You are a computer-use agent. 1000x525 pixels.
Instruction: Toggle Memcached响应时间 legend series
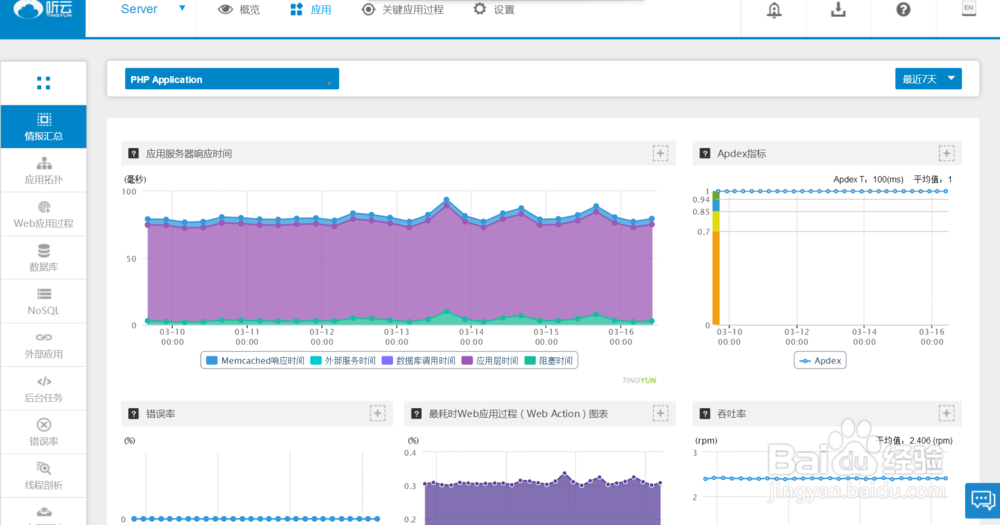click(255, 360)
